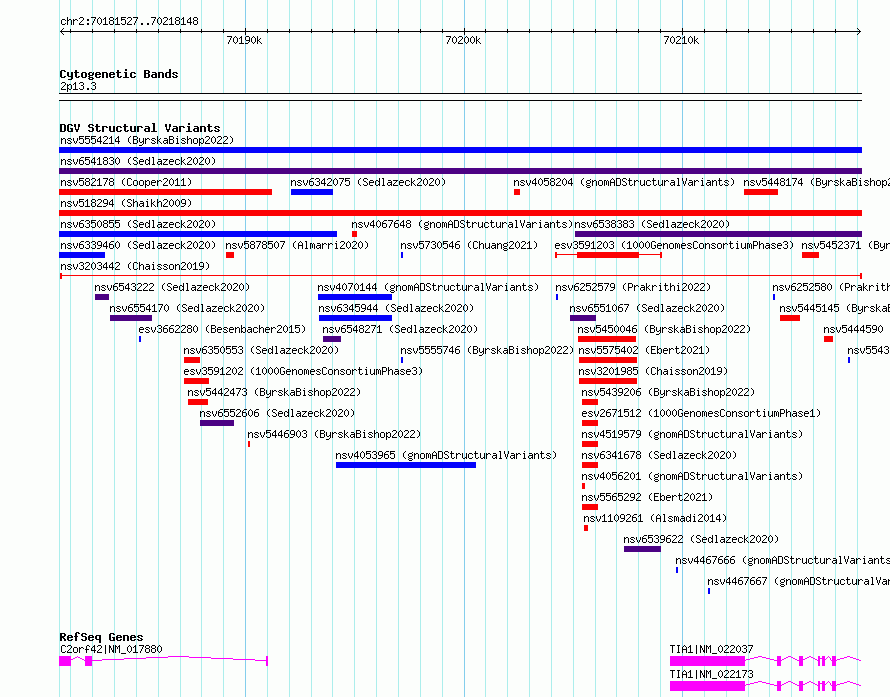890x697 pixels.
Task: Open nsv6551067 (Sedlazeck2020) label
Action: 647,308
